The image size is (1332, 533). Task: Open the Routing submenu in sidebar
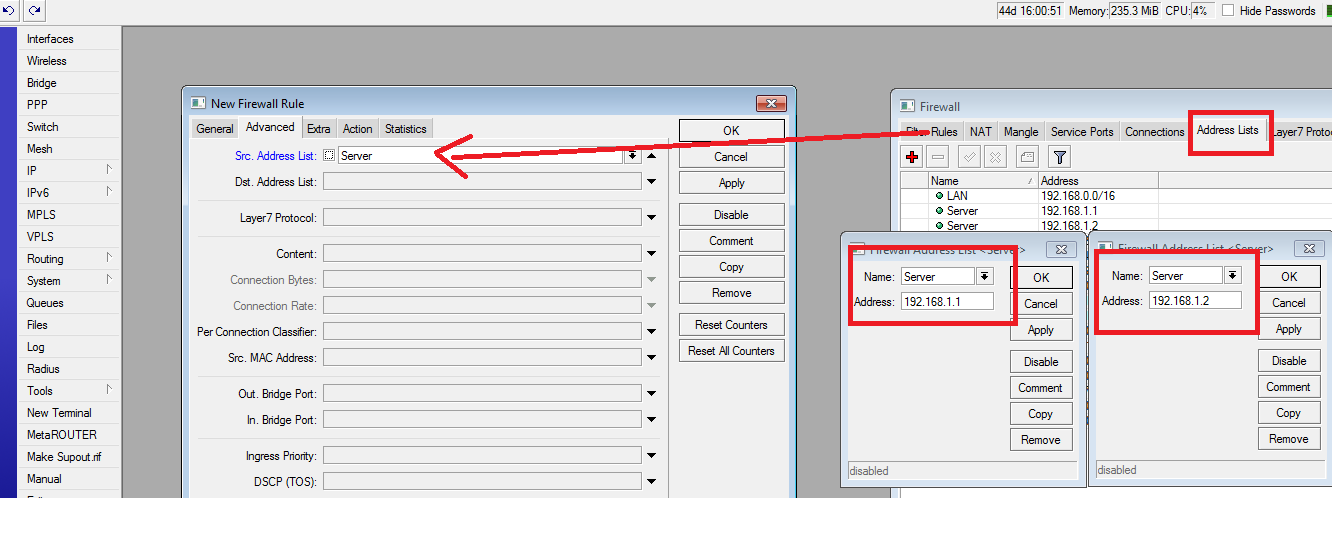click(69, 259)
